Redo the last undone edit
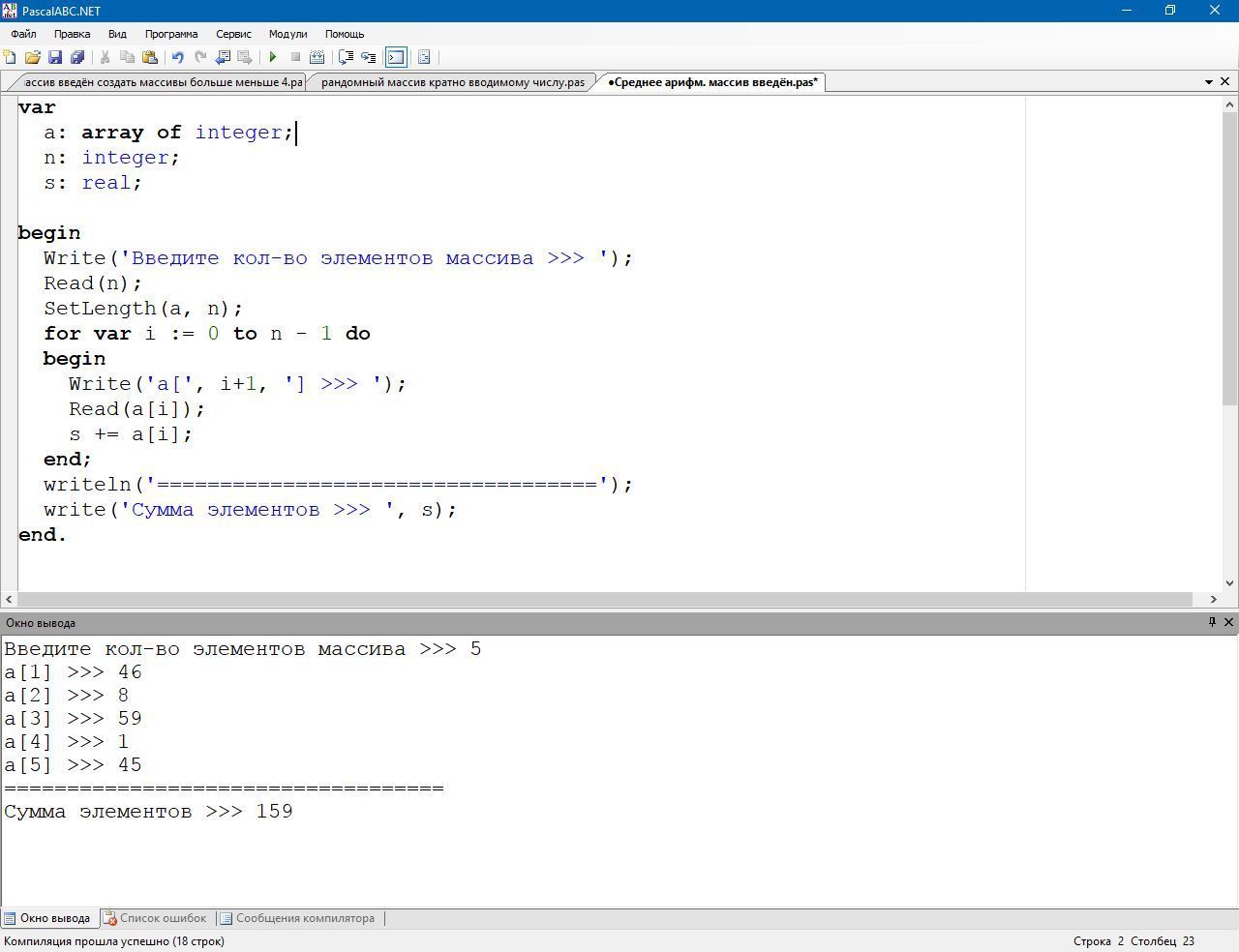This screenshot has width=1239, height=952. click(x=200, y=57)
